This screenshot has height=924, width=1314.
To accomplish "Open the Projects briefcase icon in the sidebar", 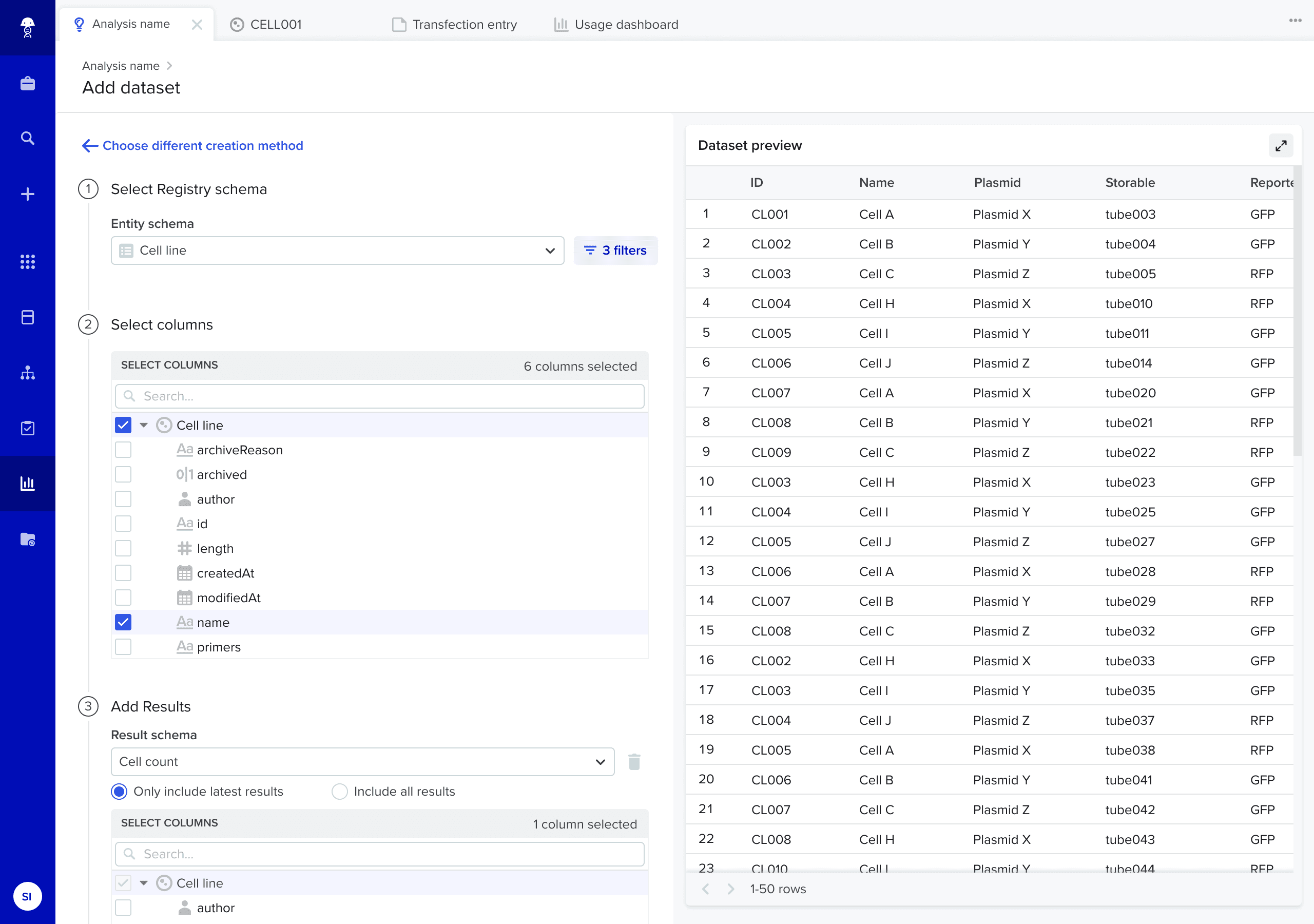I will [x=28, y=84].
